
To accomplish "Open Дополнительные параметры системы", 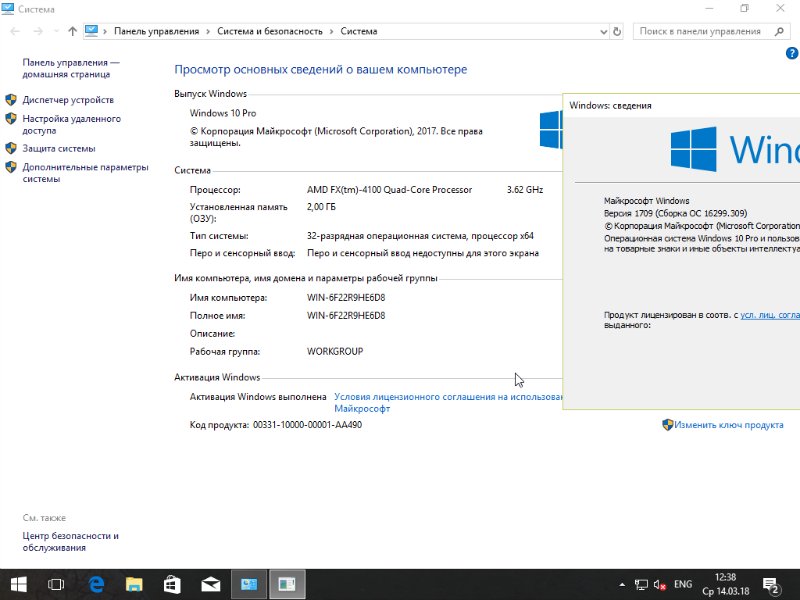I will pyautogui.click(x=85, y=173).
